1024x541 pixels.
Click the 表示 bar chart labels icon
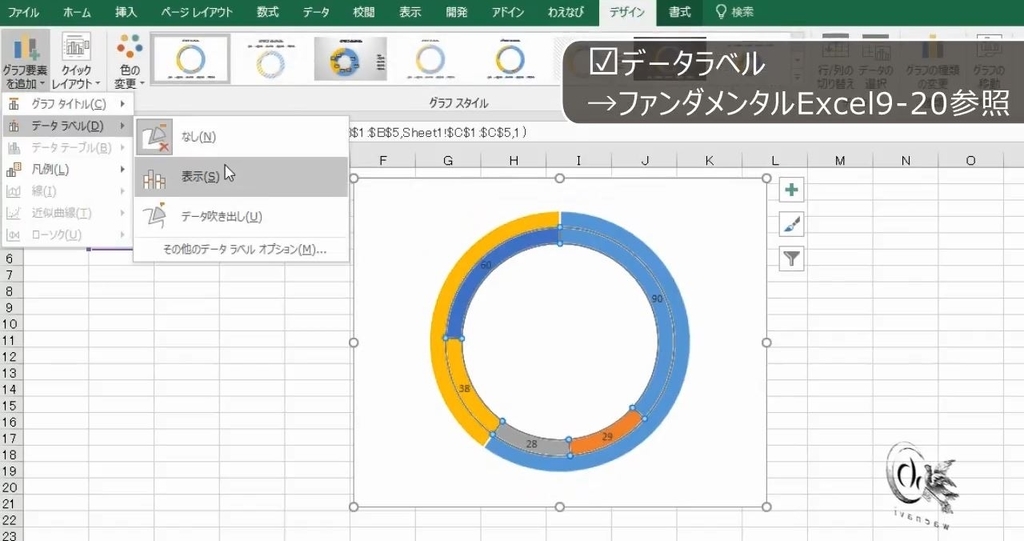[155, 177]
